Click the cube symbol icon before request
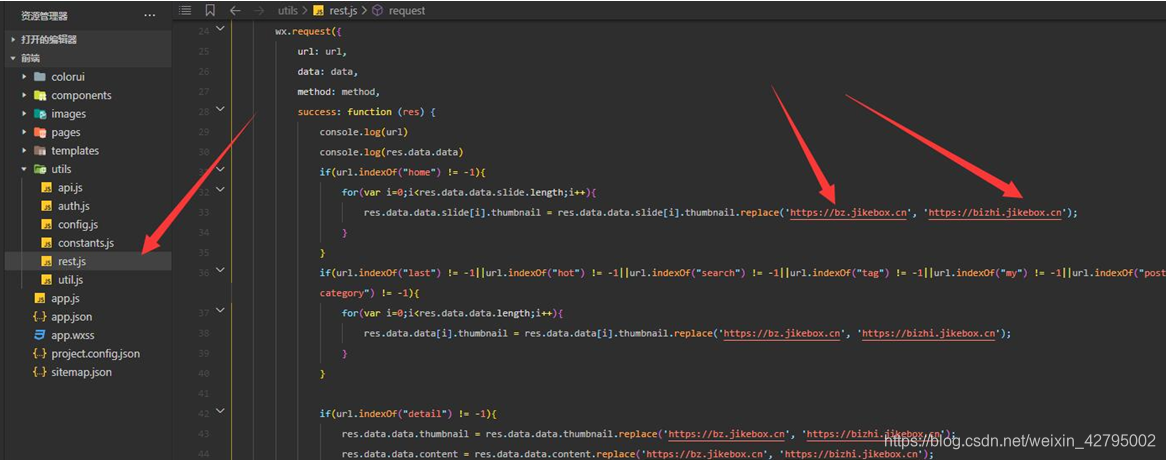This screenshot has height=460, width=1166. pos(377,10)
